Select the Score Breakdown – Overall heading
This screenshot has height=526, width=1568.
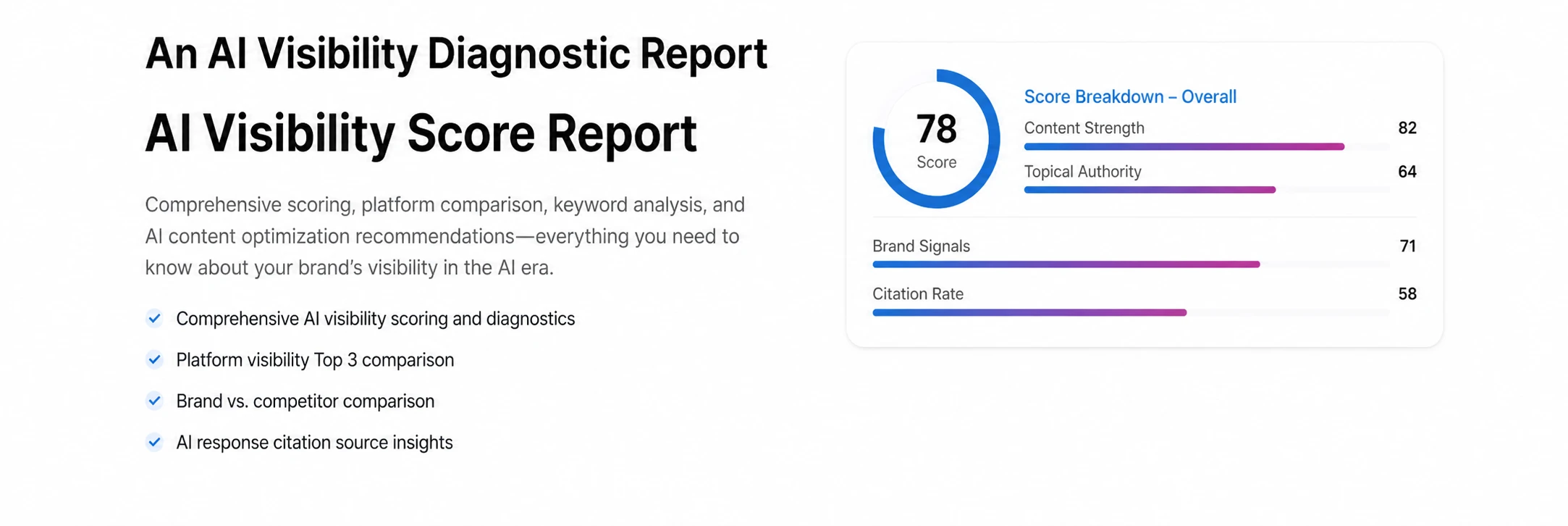[x=1129, y=96]
